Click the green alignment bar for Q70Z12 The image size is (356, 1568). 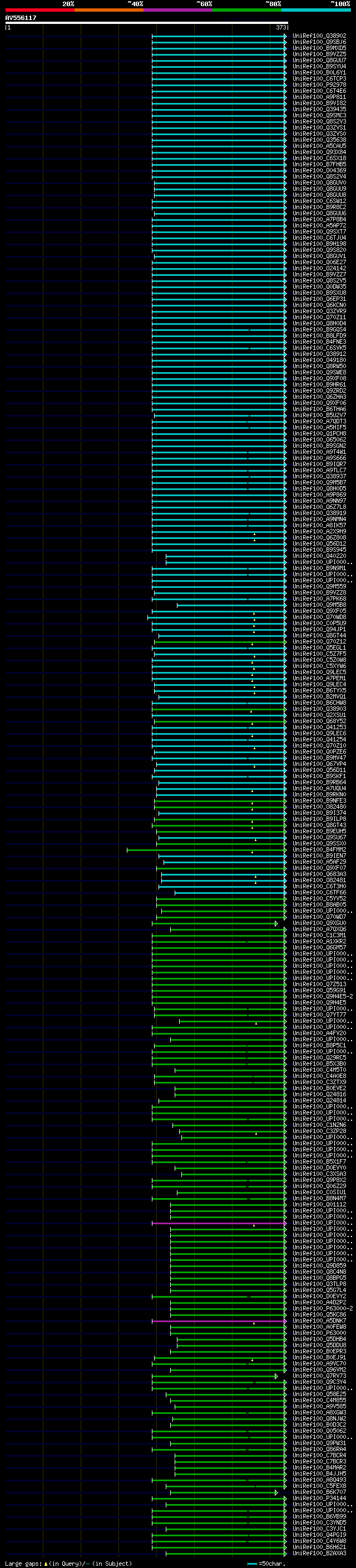click(x=220, y=641)
